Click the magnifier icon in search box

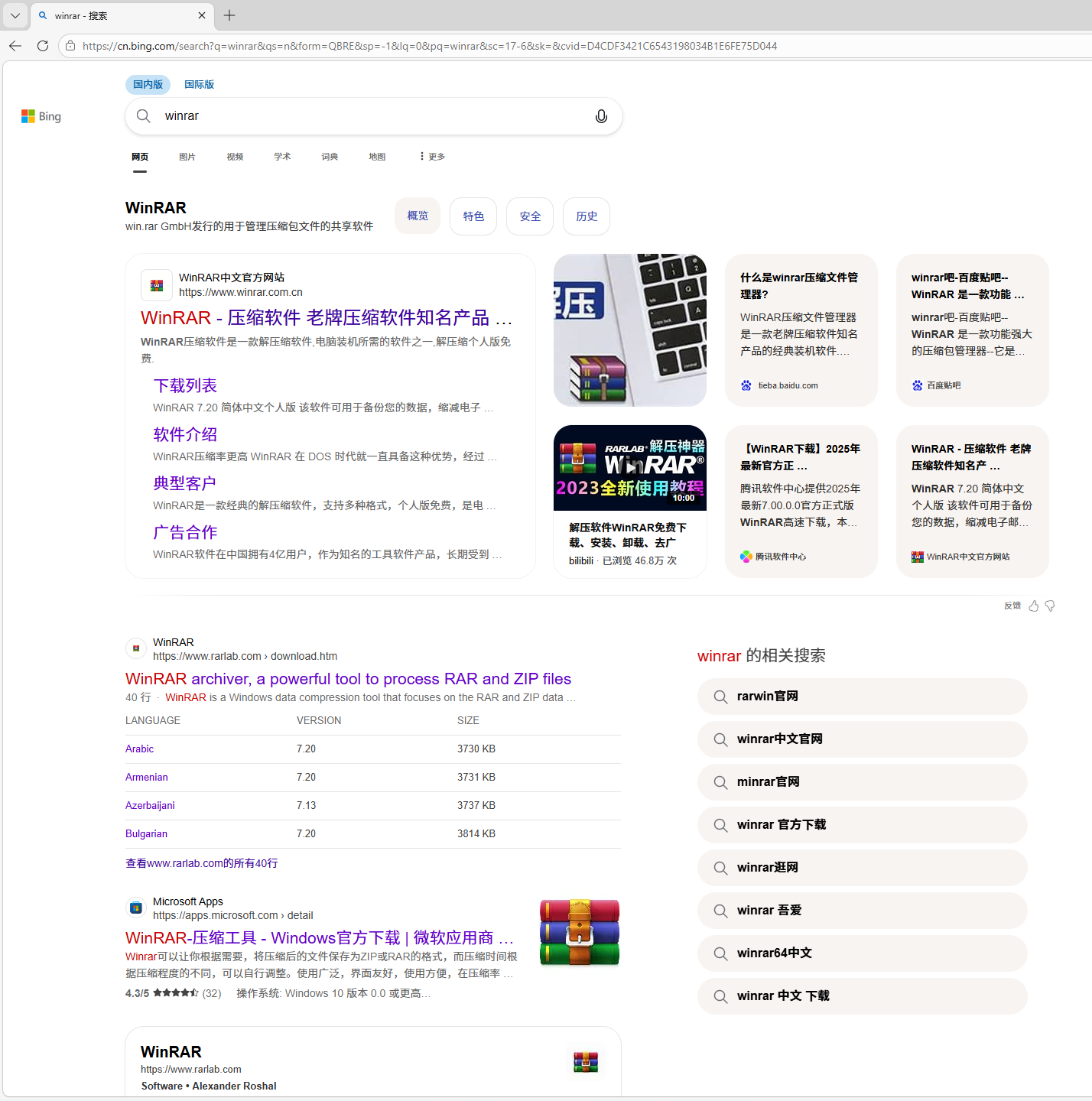[144, 116]
